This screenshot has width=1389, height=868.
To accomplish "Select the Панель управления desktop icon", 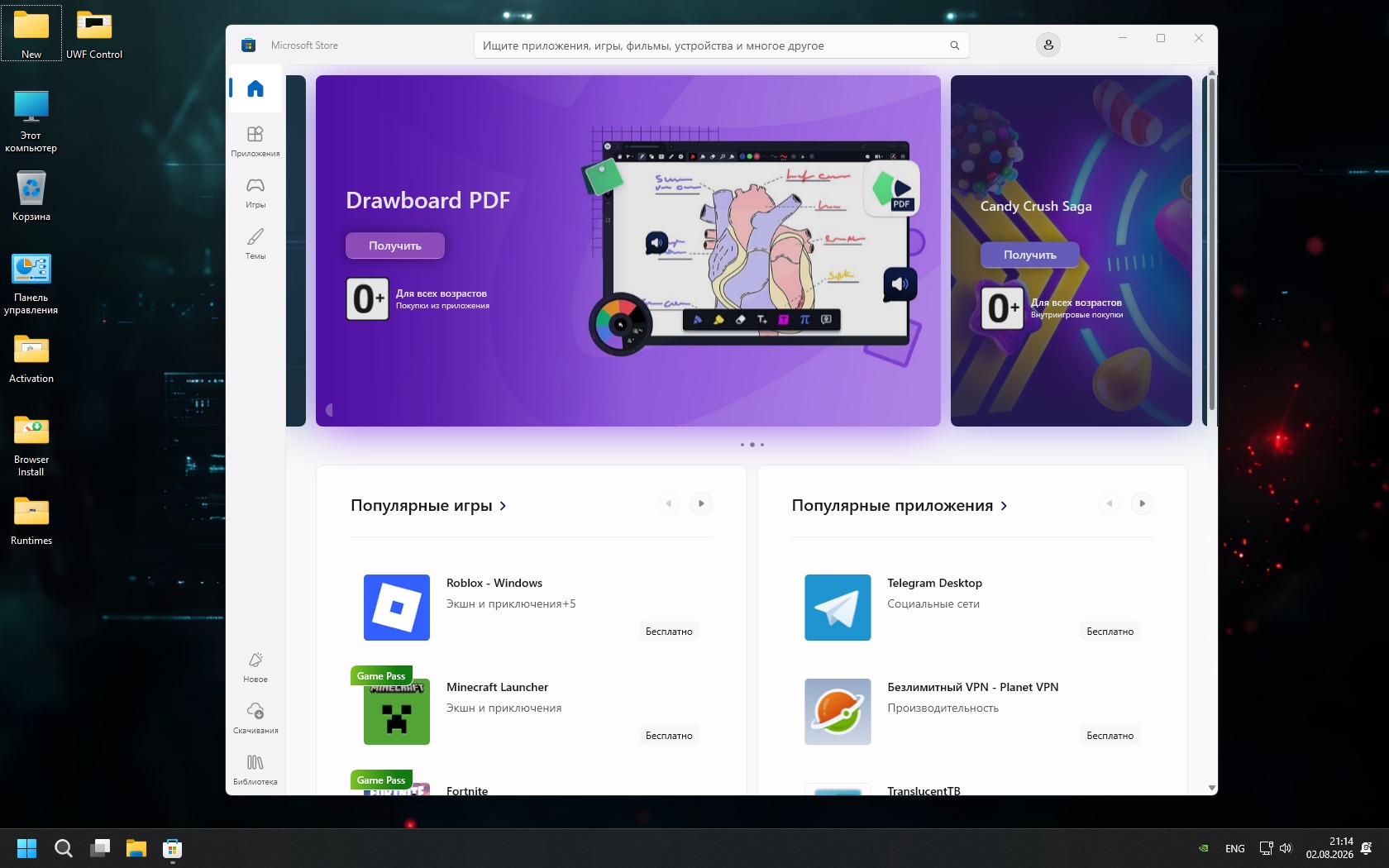I will click(x=31, y=284).
